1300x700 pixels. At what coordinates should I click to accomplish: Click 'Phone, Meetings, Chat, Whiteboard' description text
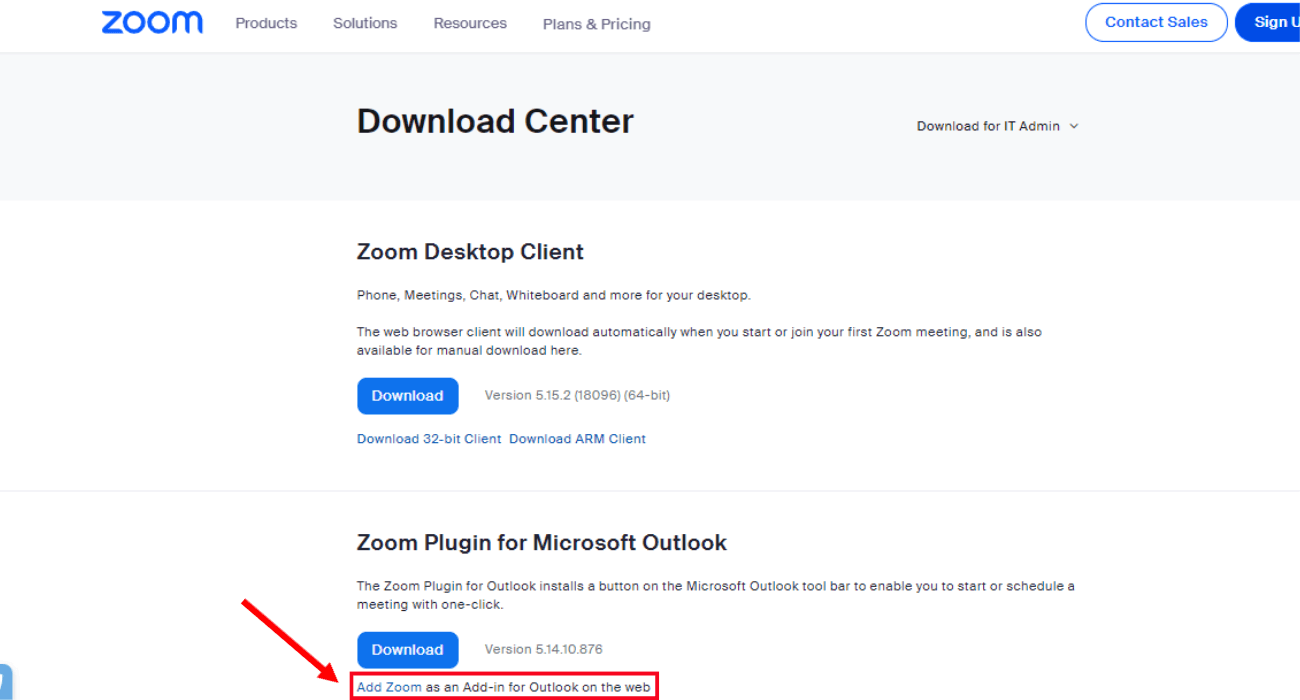(553, 295)
